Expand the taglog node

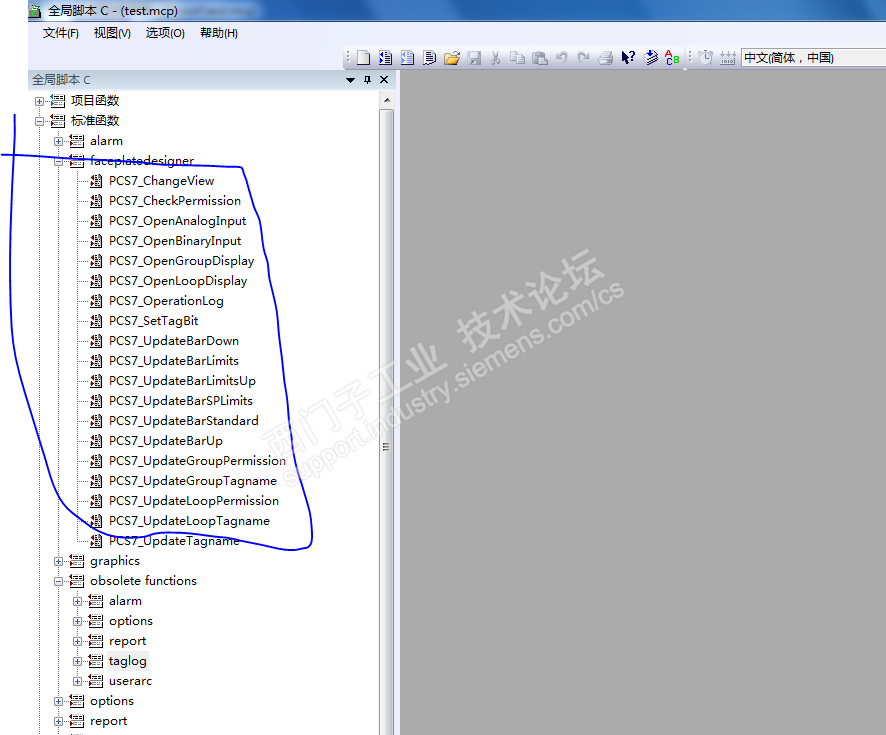[x=77, y=662]
